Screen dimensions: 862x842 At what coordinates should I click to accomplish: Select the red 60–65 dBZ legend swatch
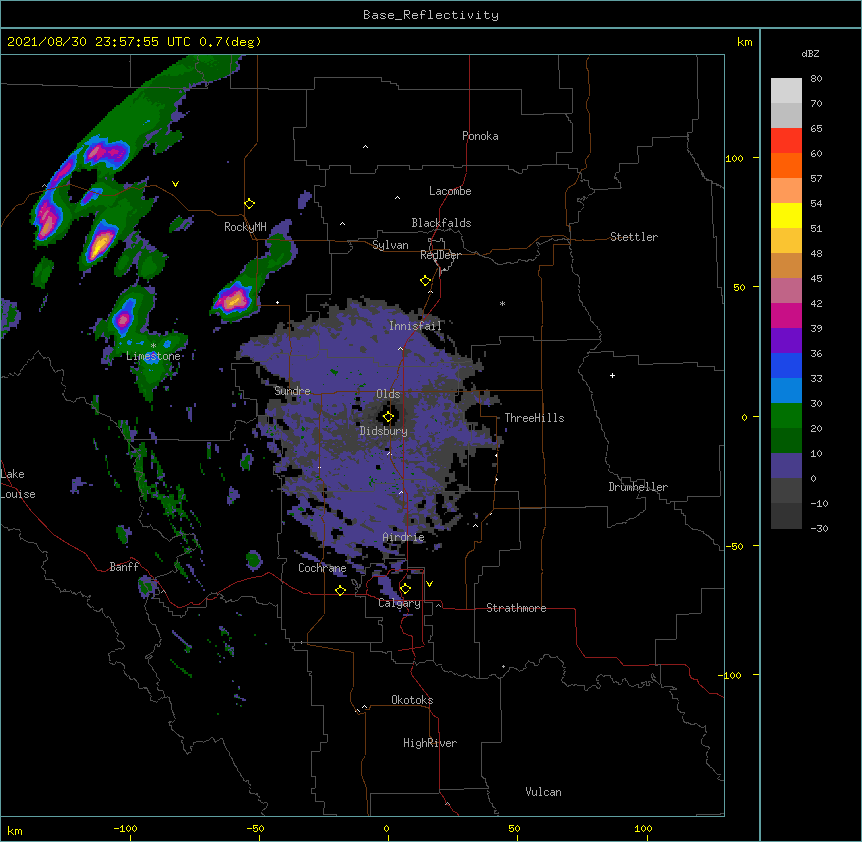pyautogui.click(x=786, y=141)
